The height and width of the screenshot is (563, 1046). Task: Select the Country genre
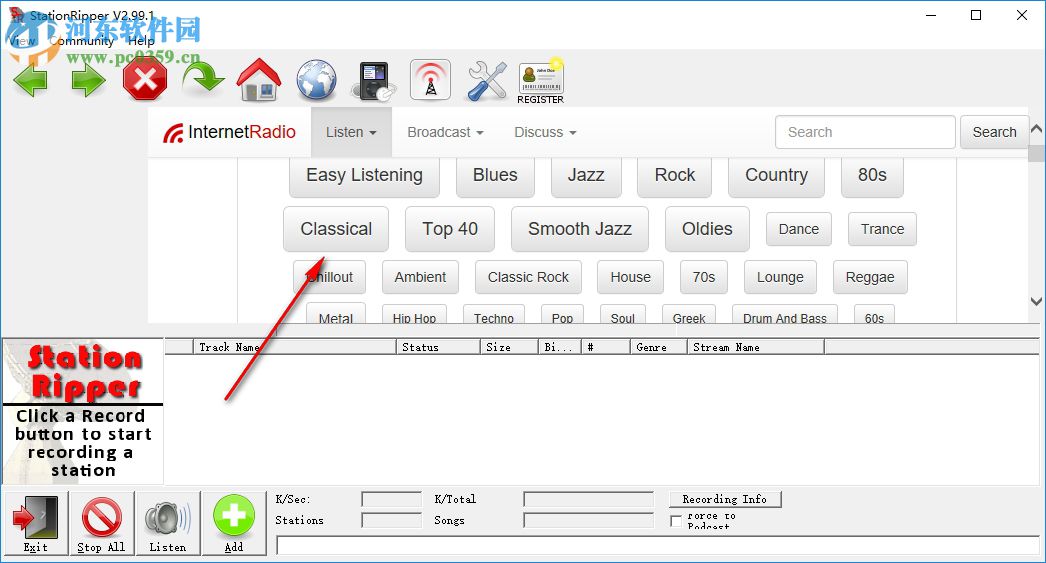[776, 175]
